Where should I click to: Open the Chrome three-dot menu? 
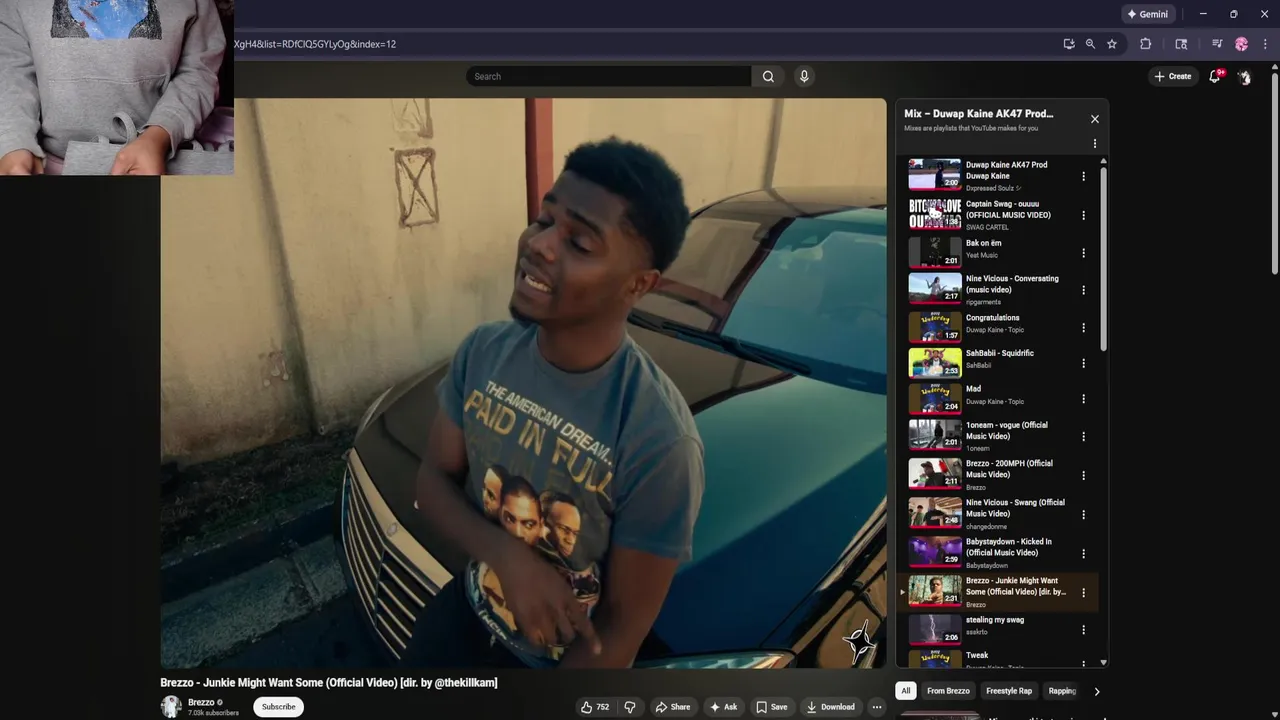[1265, 44]
